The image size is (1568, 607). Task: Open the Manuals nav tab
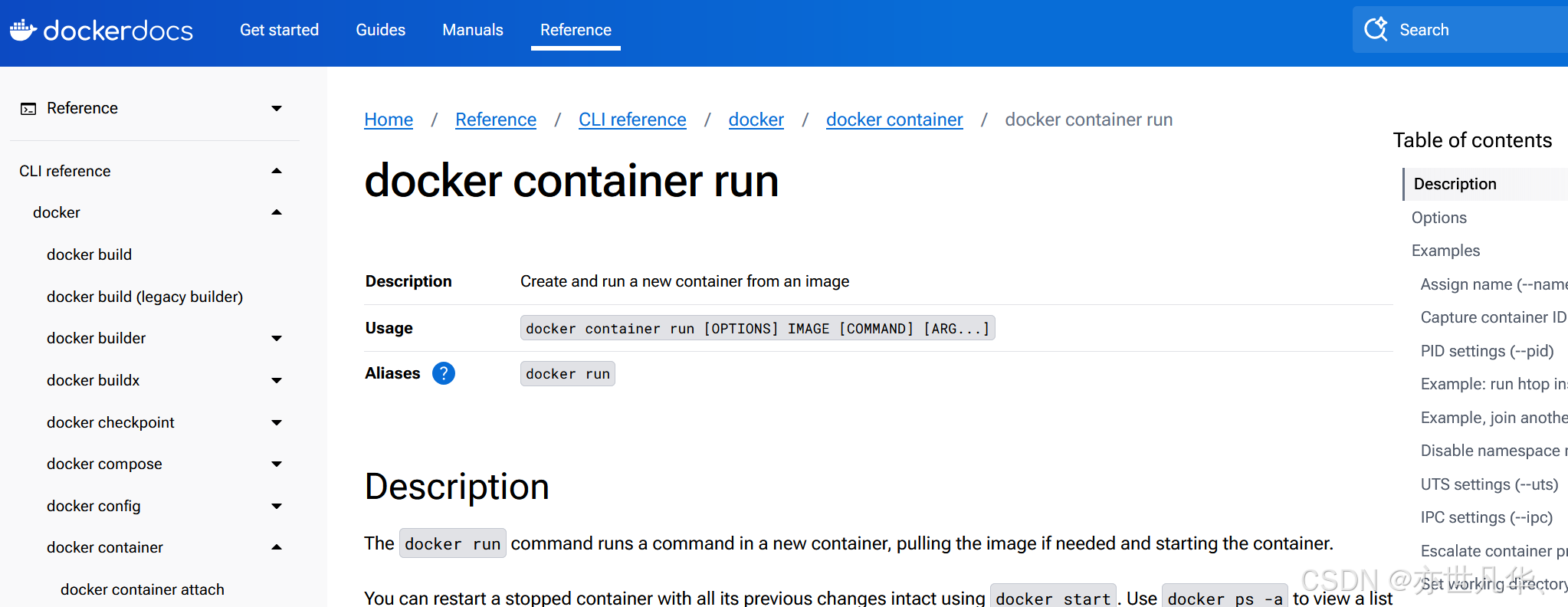(473, 30)
